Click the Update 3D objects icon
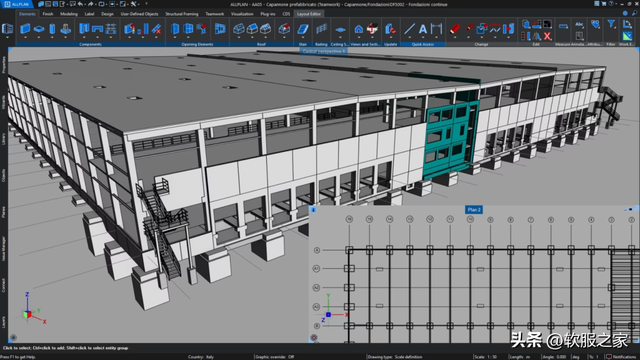 [390, 29]
